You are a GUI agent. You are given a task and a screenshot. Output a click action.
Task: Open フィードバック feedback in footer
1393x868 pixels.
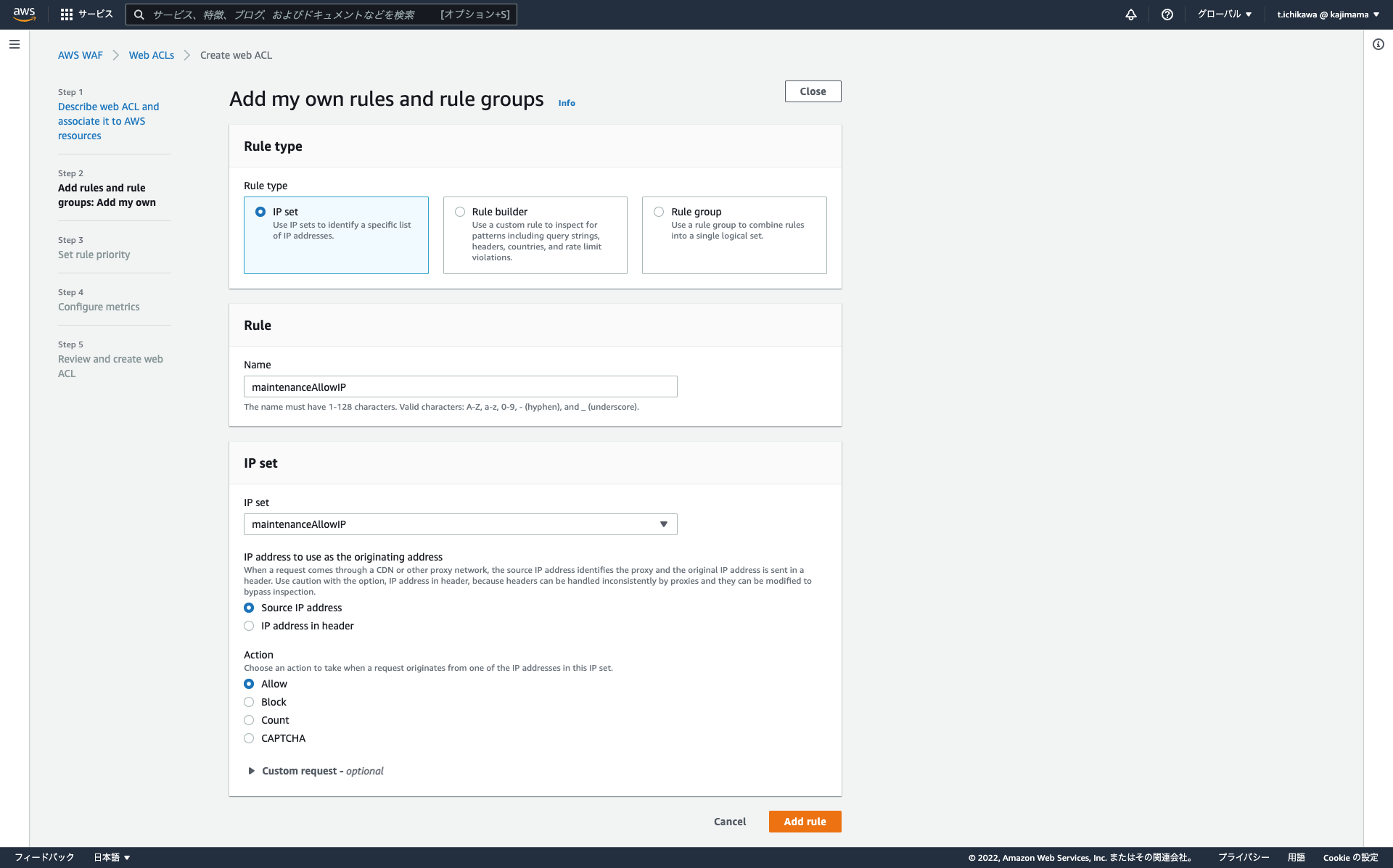[x=44, y=857]
